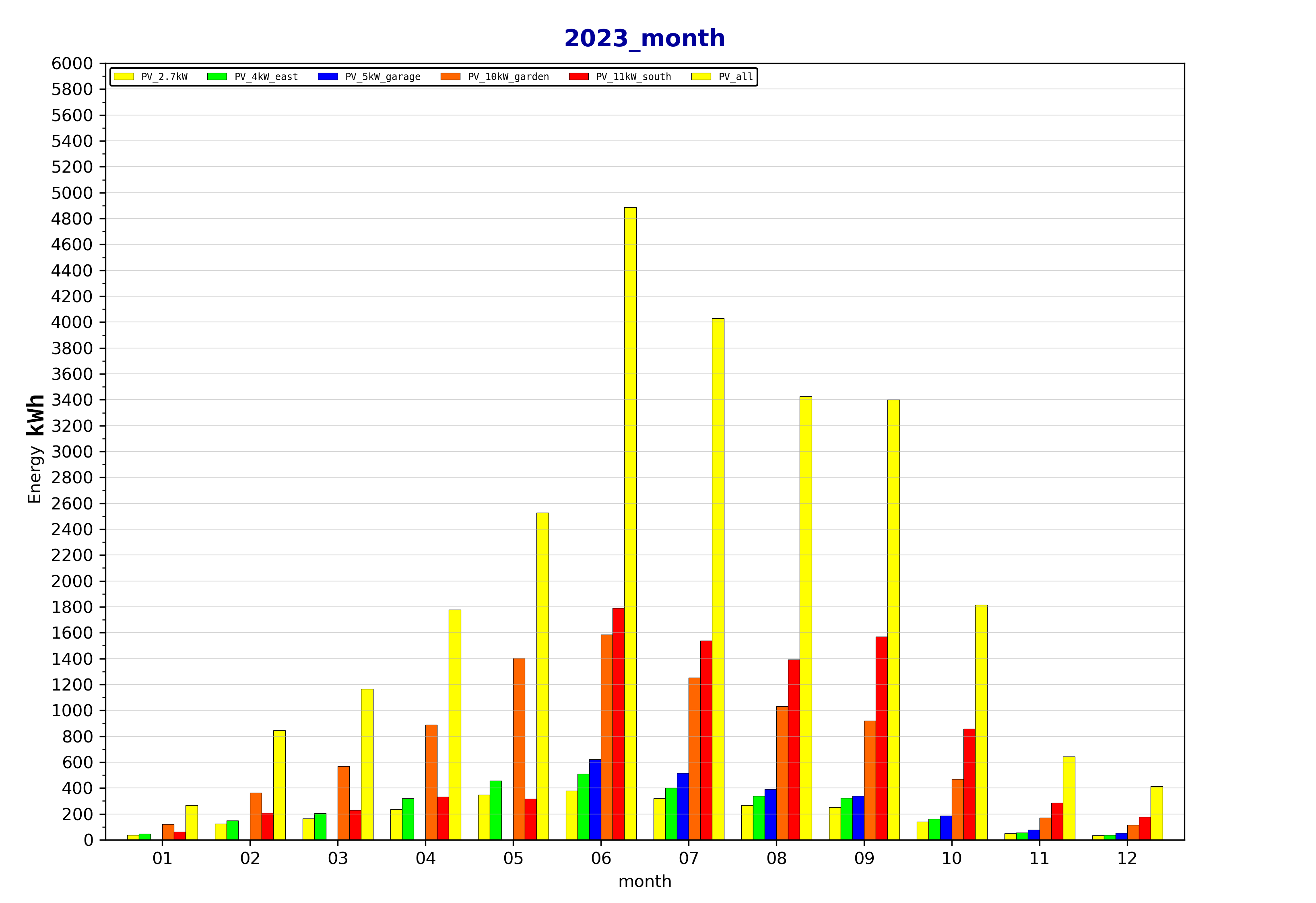Click the yellow PV_all bar in month 05
1316x903 pixels.
[542, 676]
